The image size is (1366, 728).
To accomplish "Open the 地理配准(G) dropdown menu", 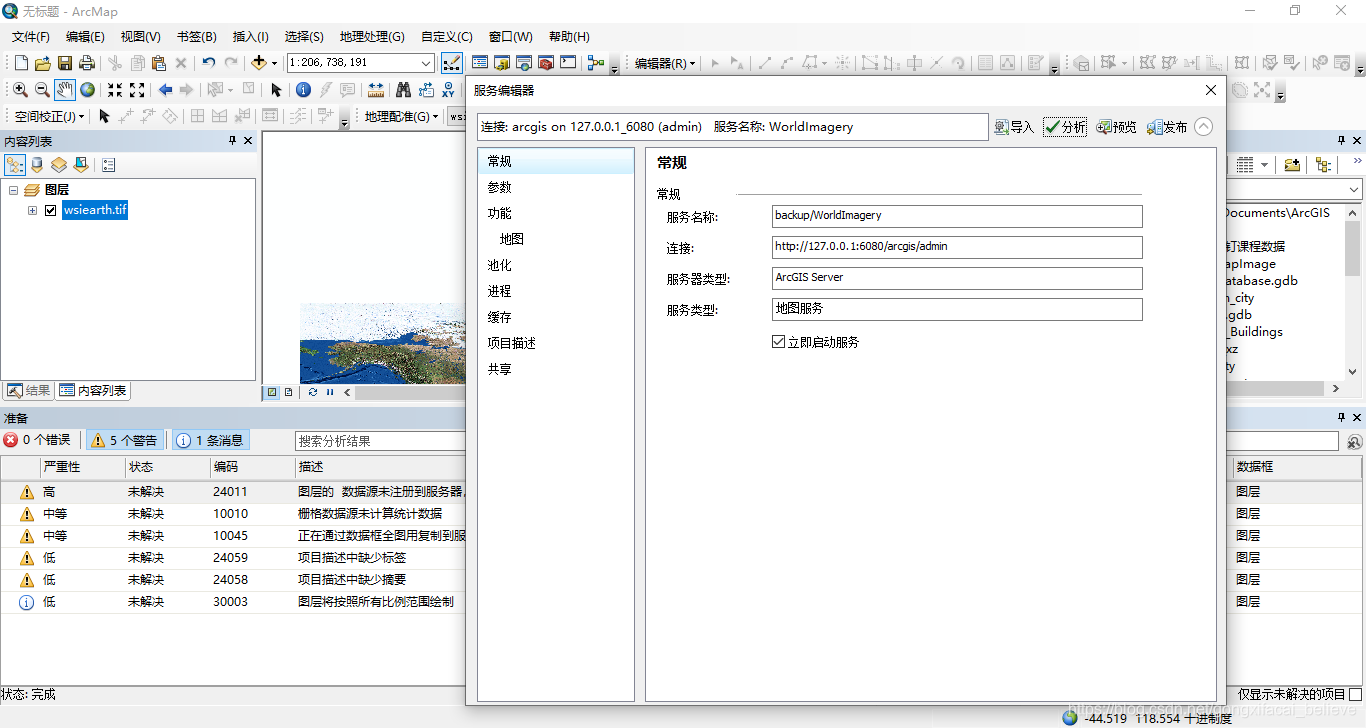I will tap(401, 116).
